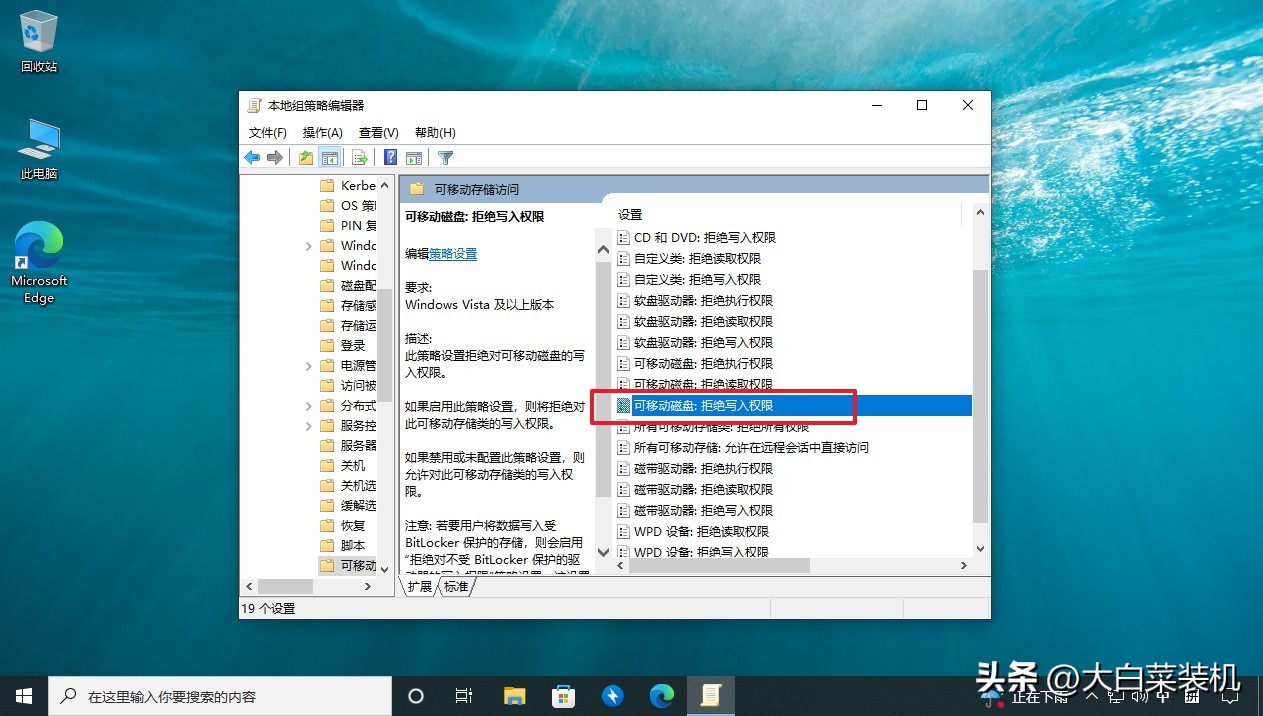The height and width of the screenshot is (716, 1263).
Task: Select the CD 和 DVD: 拒绝写入权限 policy
Action: point(704,238)
